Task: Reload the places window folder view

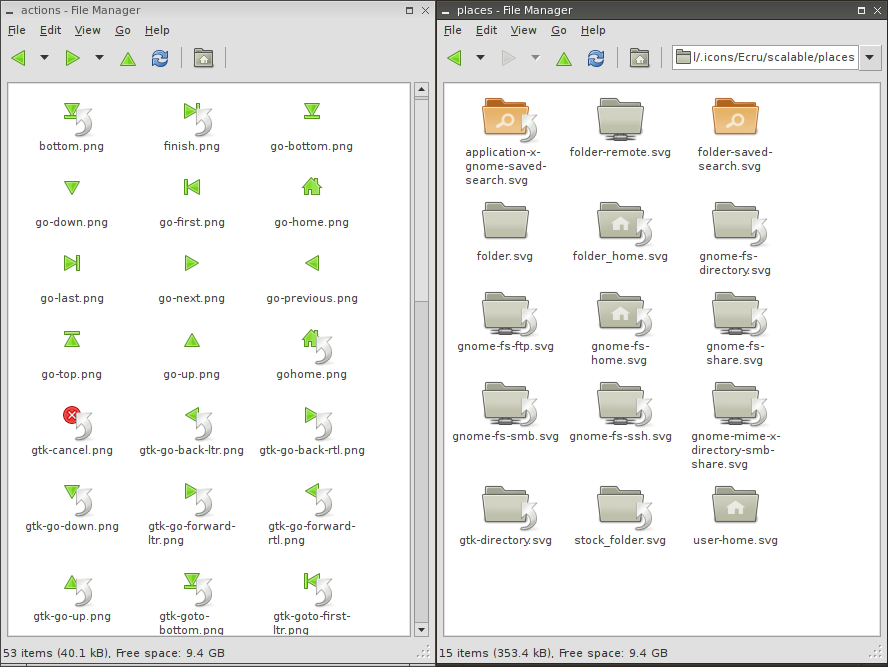Action: [x=595, y=58]
